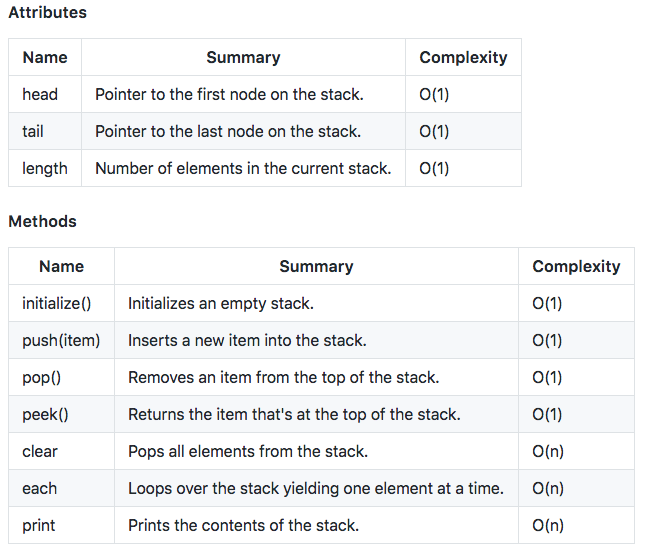Viewport: 650px width, 553px height.
Task: Click 'Pops all elements from the stack' text
Action: (248, 451)
